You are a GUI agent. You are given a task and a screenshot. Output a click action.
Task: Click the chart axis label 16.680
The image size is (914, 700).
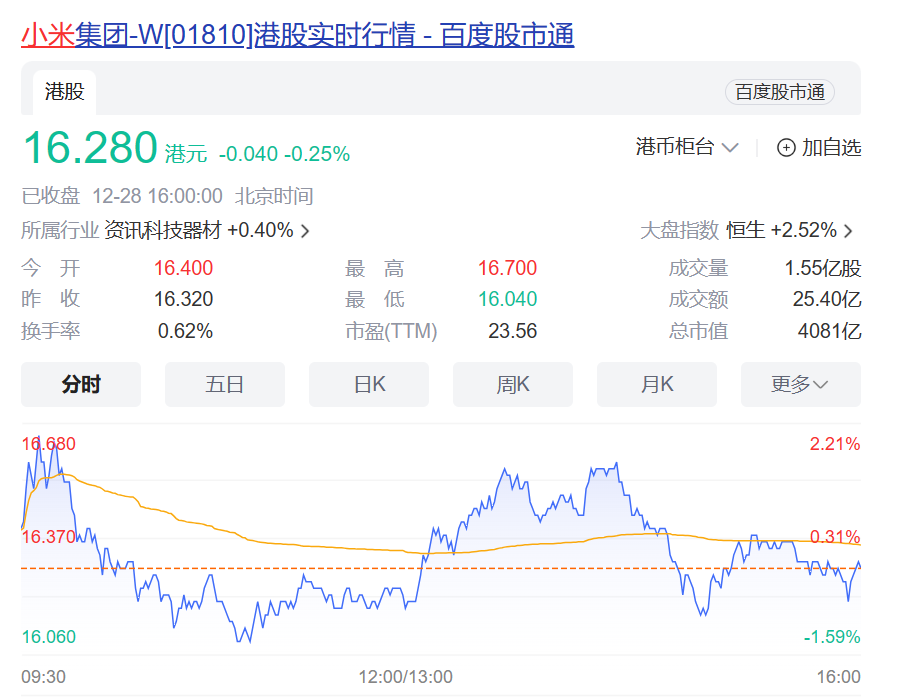pyautogui.click(x=49, y=444)
